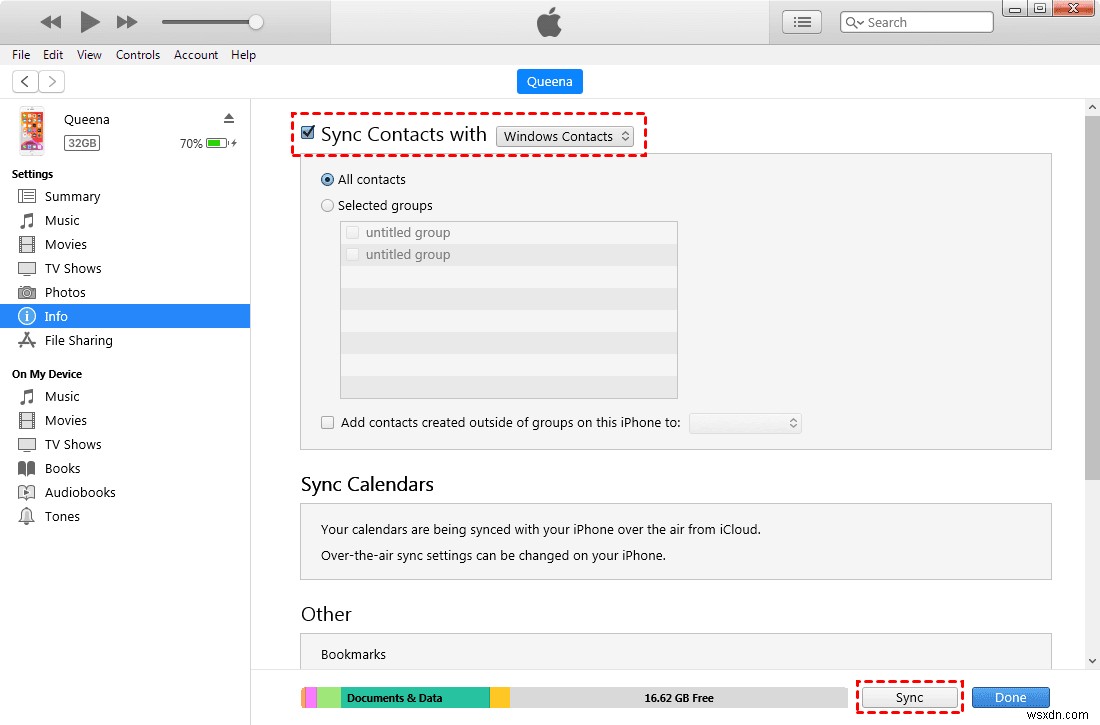The height and width of the screenshot is (725, 1100).
Task: Open the Windows Contacts dropdown
Action: tap(565, 135)
